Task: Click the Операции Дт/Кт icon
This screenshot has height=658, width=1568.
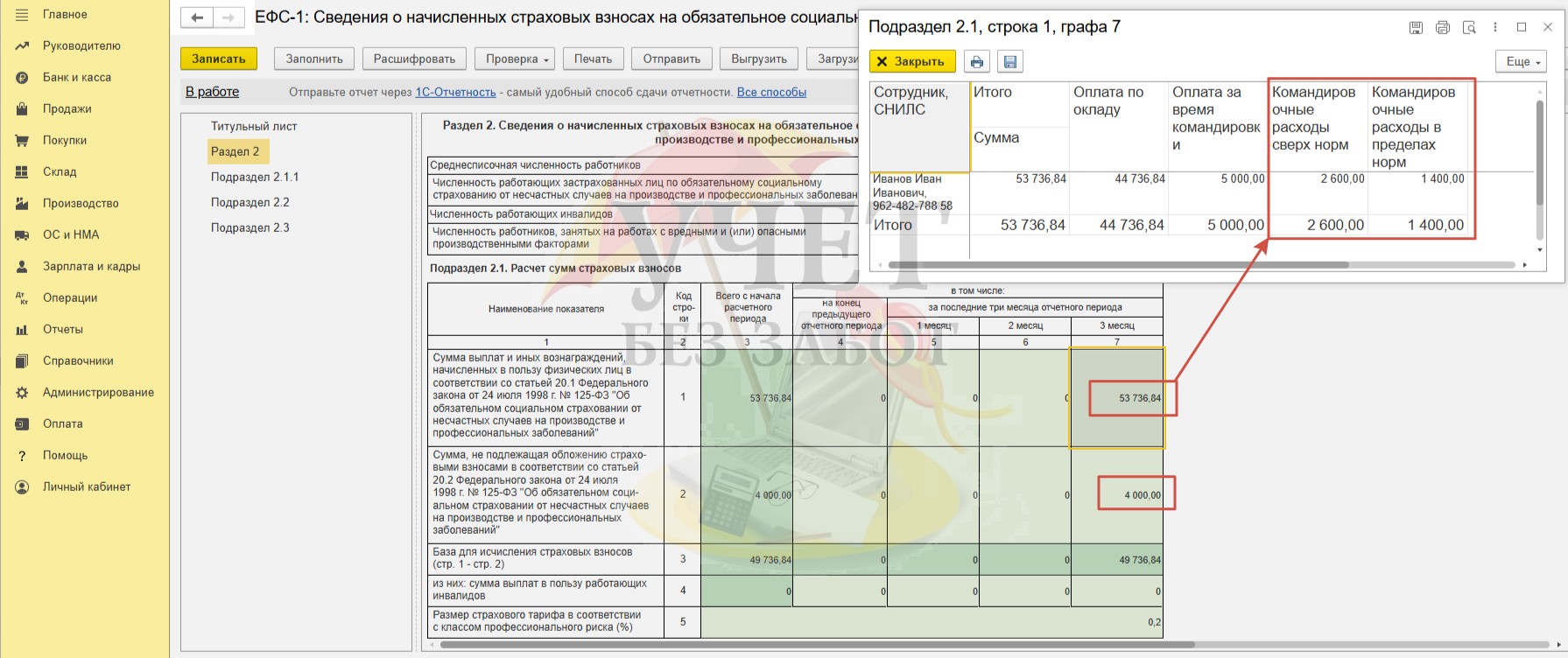Action: tap(22, 297)
